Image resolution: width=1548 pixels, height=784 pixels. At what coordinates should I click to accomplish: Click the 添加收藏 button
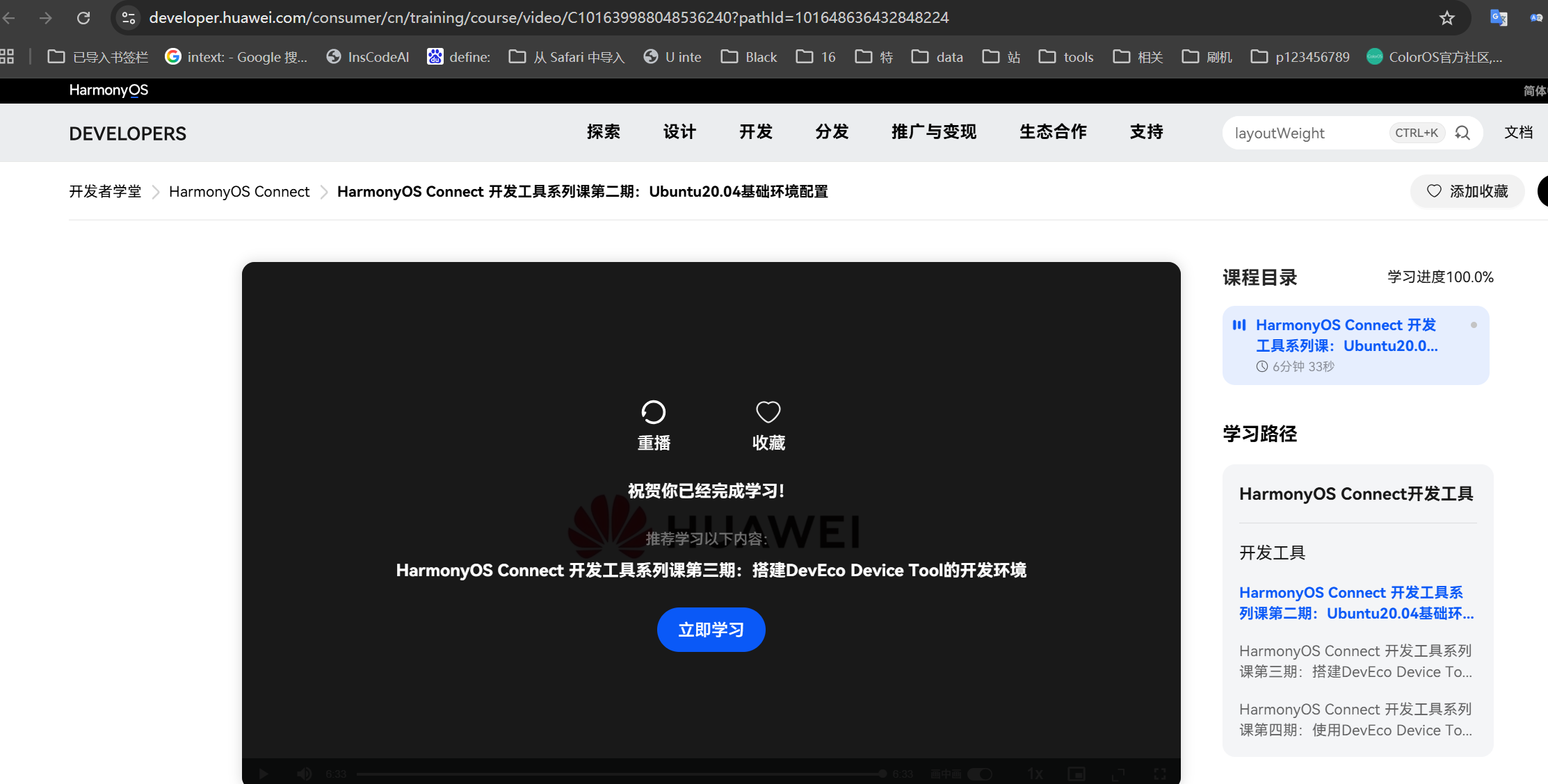[1467, 191]
